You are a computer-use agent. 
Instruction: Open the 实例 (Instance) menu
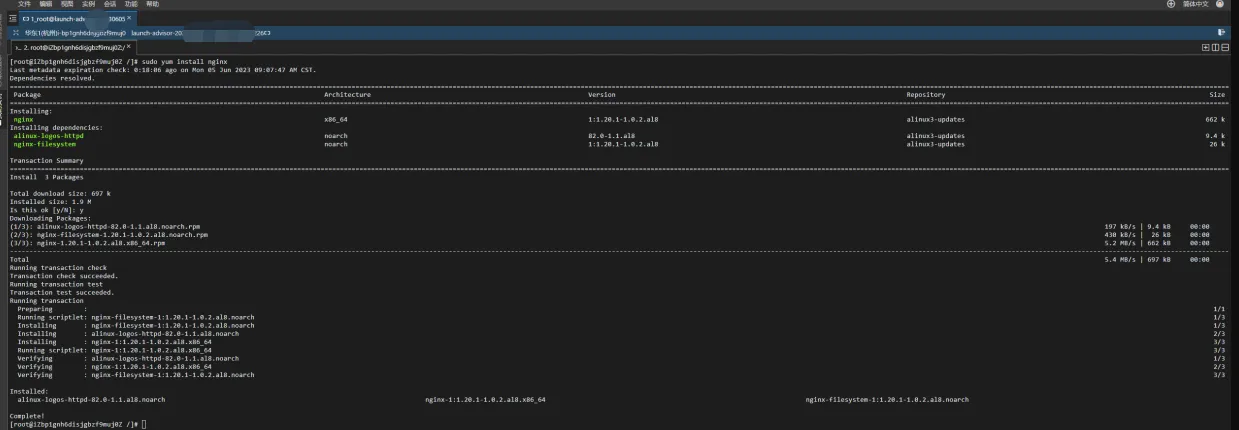pos(89,4)
